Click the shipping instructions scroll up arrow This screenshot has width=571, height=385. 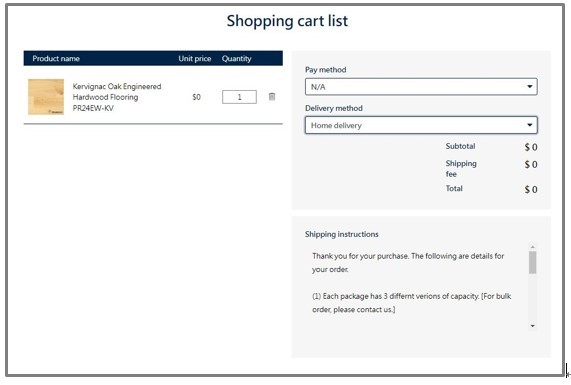click(532, 247)
